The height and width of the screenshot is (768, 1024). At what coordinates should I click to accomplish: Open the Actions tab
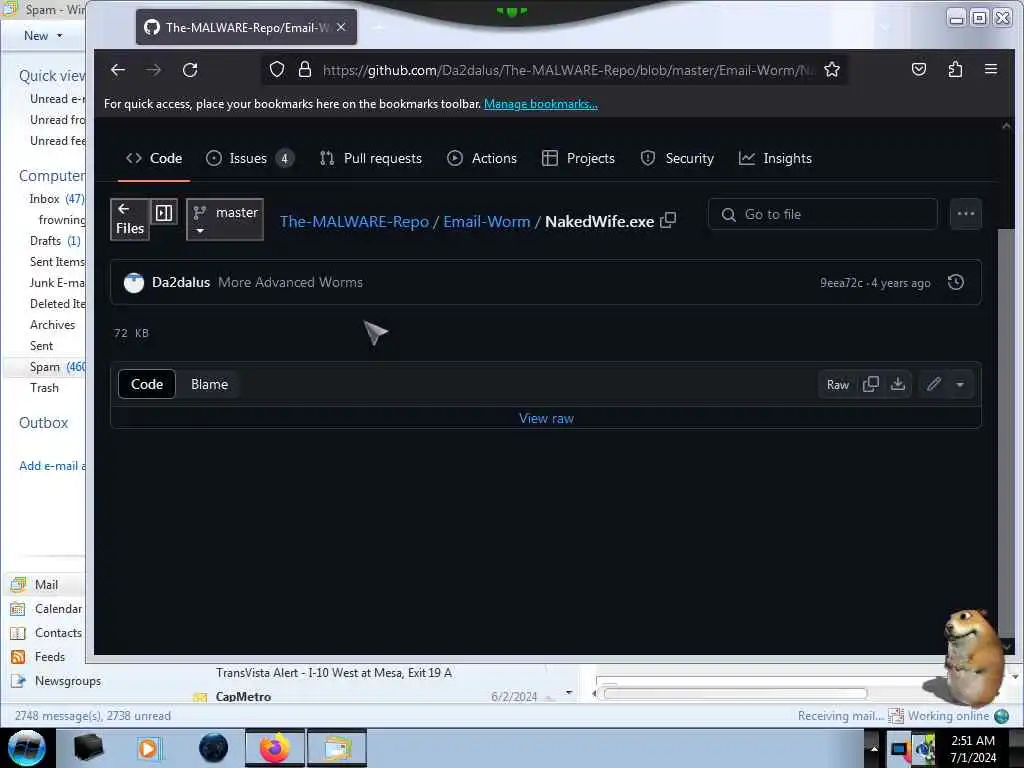(x=482, y=158)
